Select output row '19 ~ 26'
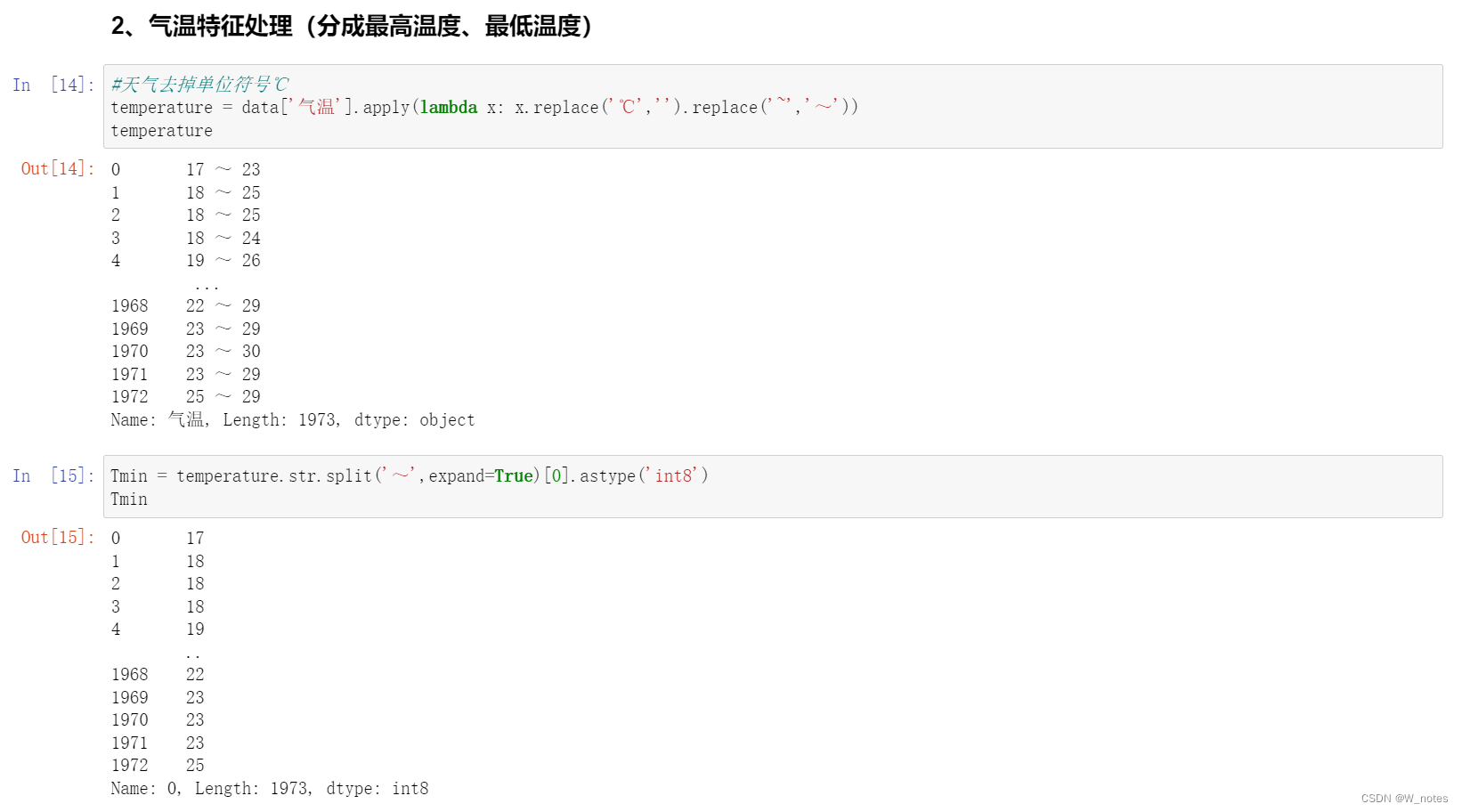 tap(186, 261)
